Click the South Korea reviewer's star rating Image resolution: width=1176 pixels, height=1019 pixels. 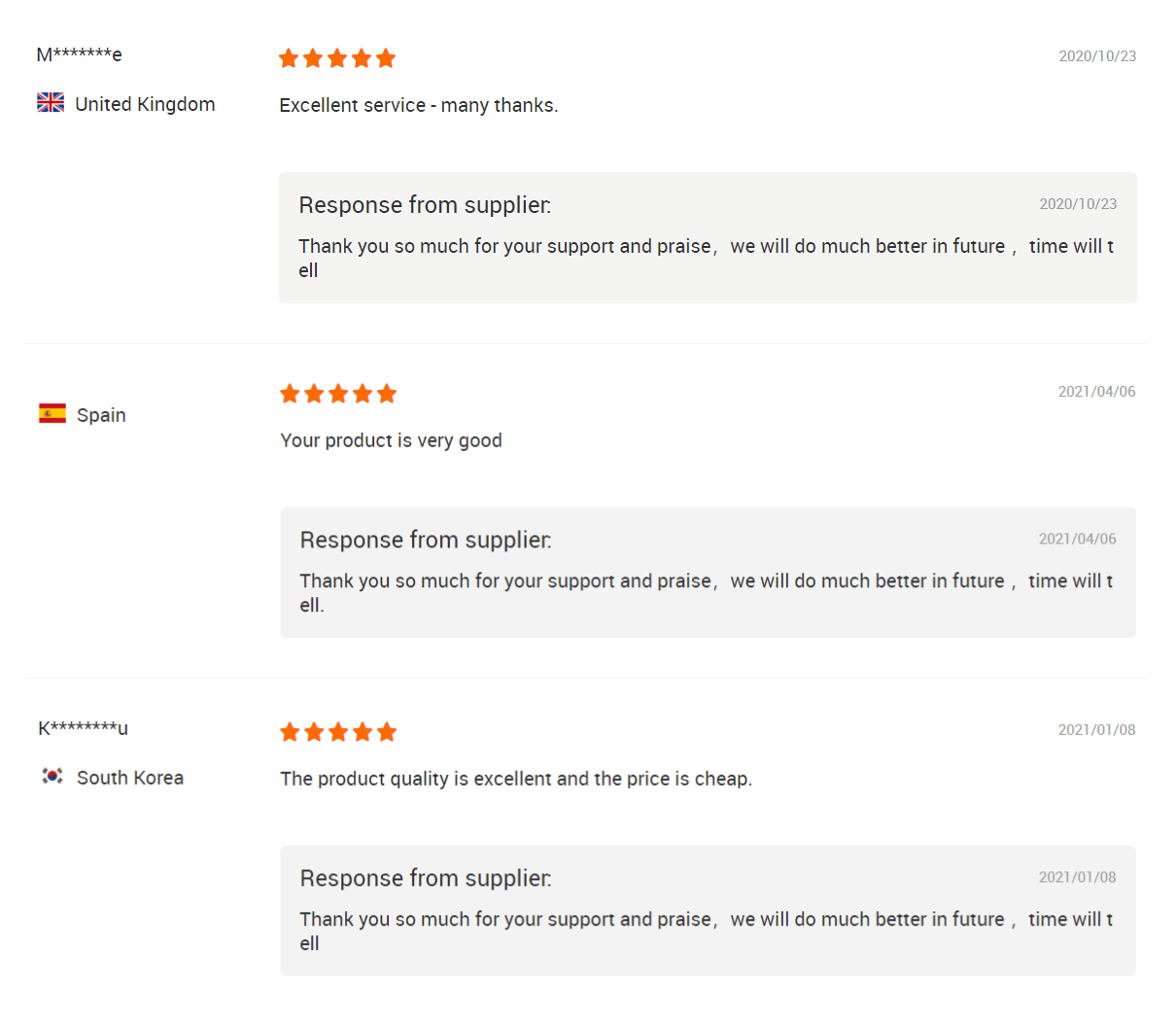point(337,732)
